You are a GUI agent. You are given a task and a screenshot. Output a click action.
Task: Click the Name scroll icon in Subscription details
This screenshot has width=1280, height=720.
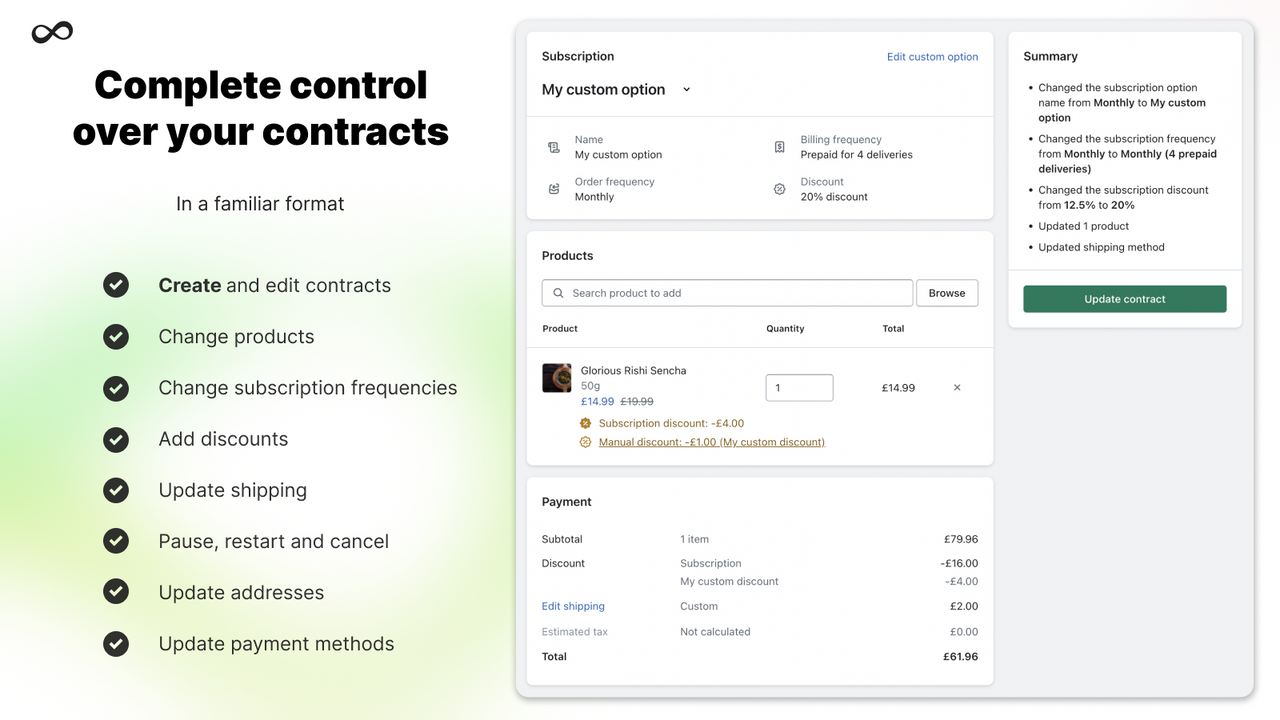click(x=553, y=146)
